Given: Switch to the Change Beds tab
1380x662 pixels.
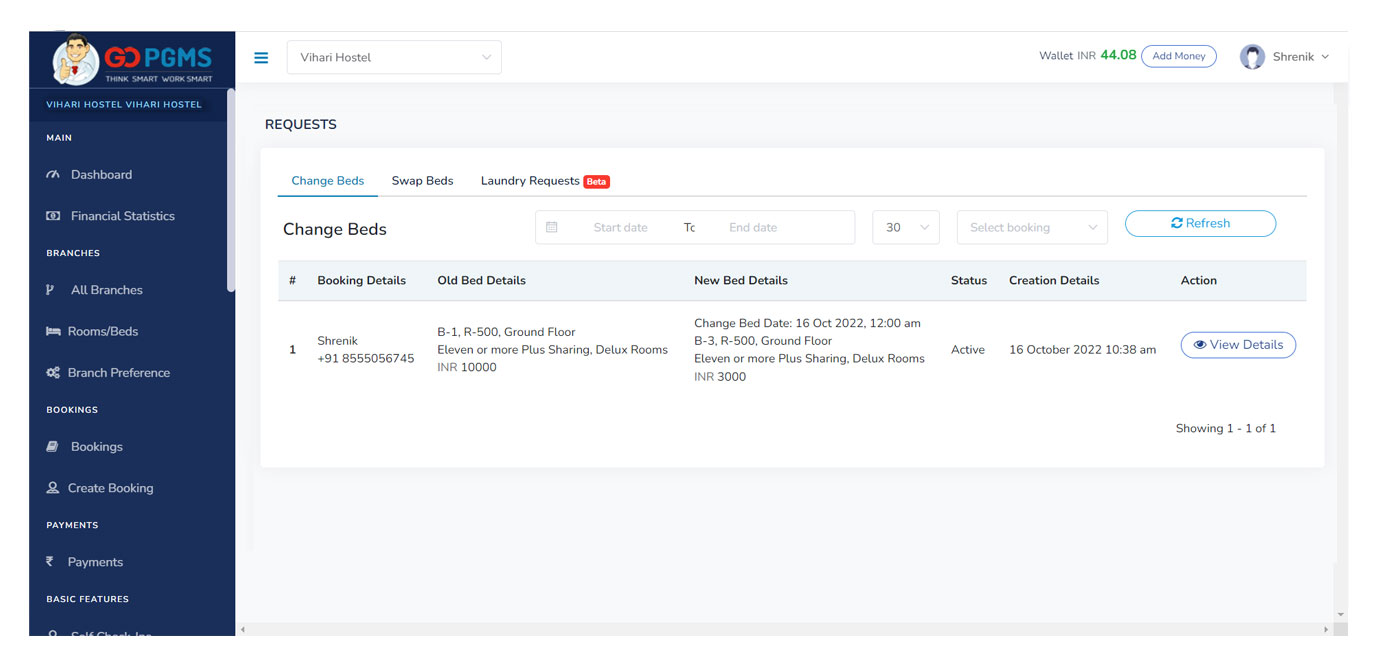Looking at the screenshot, I should 328,181.
